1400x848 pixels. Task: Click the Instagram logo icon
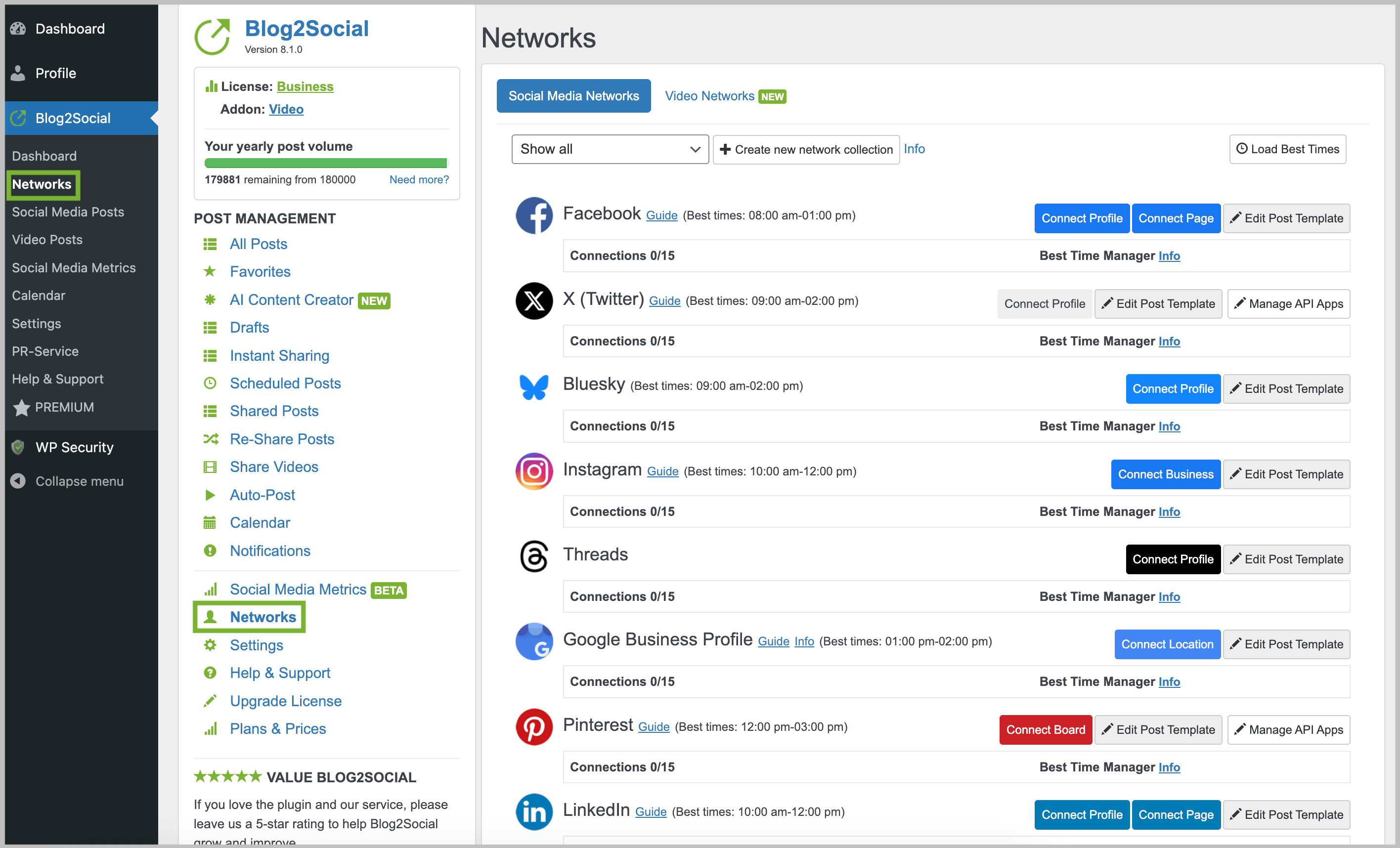[x=533, y=471]
